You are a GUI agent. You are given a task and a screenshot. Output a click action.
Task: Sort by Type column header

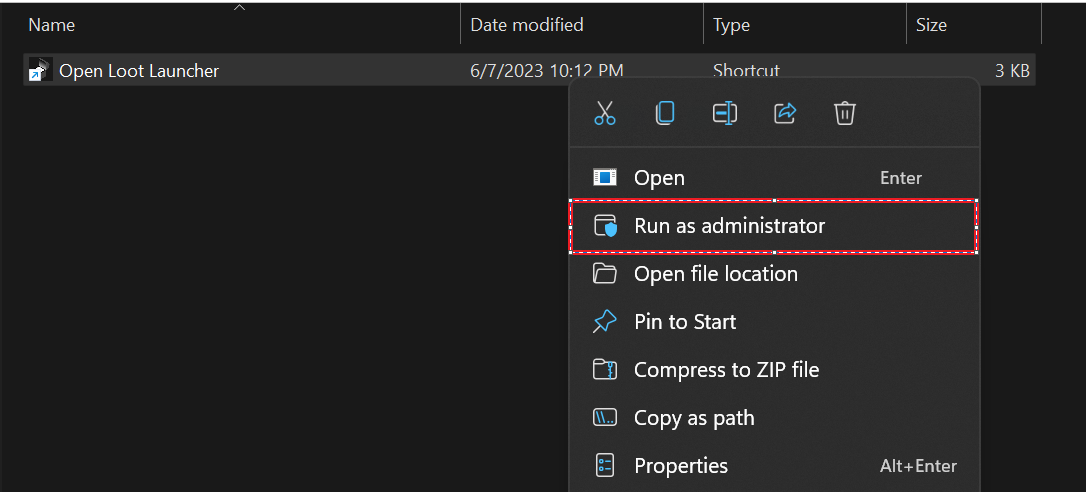(805, 25)
